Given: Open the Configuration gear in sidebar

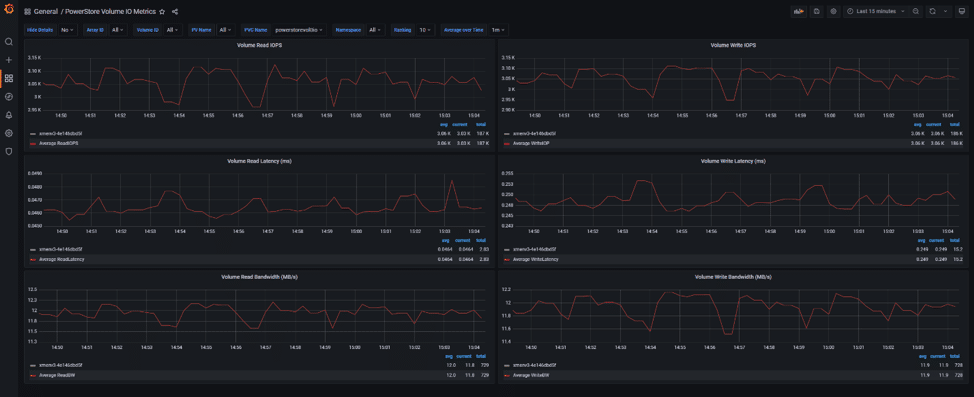Looking at the screenshot, I should coord(9,133).
